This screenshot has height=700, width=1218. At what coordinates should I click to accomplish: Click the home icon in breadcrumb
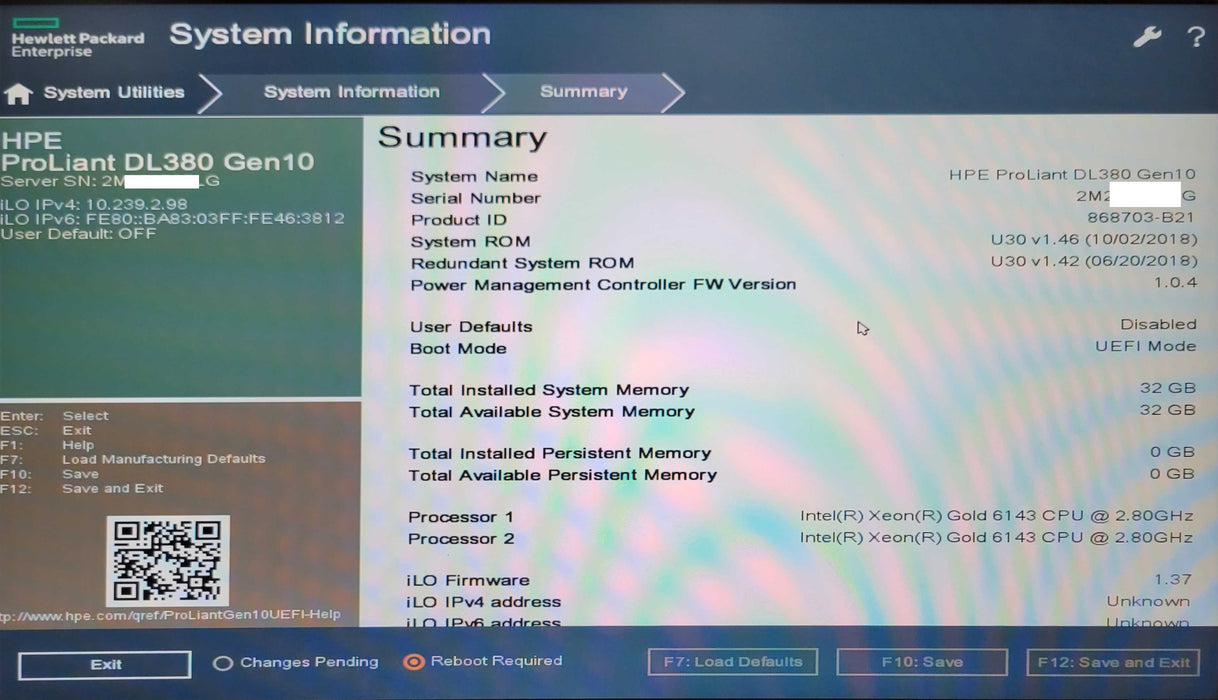tap(18, 94)
